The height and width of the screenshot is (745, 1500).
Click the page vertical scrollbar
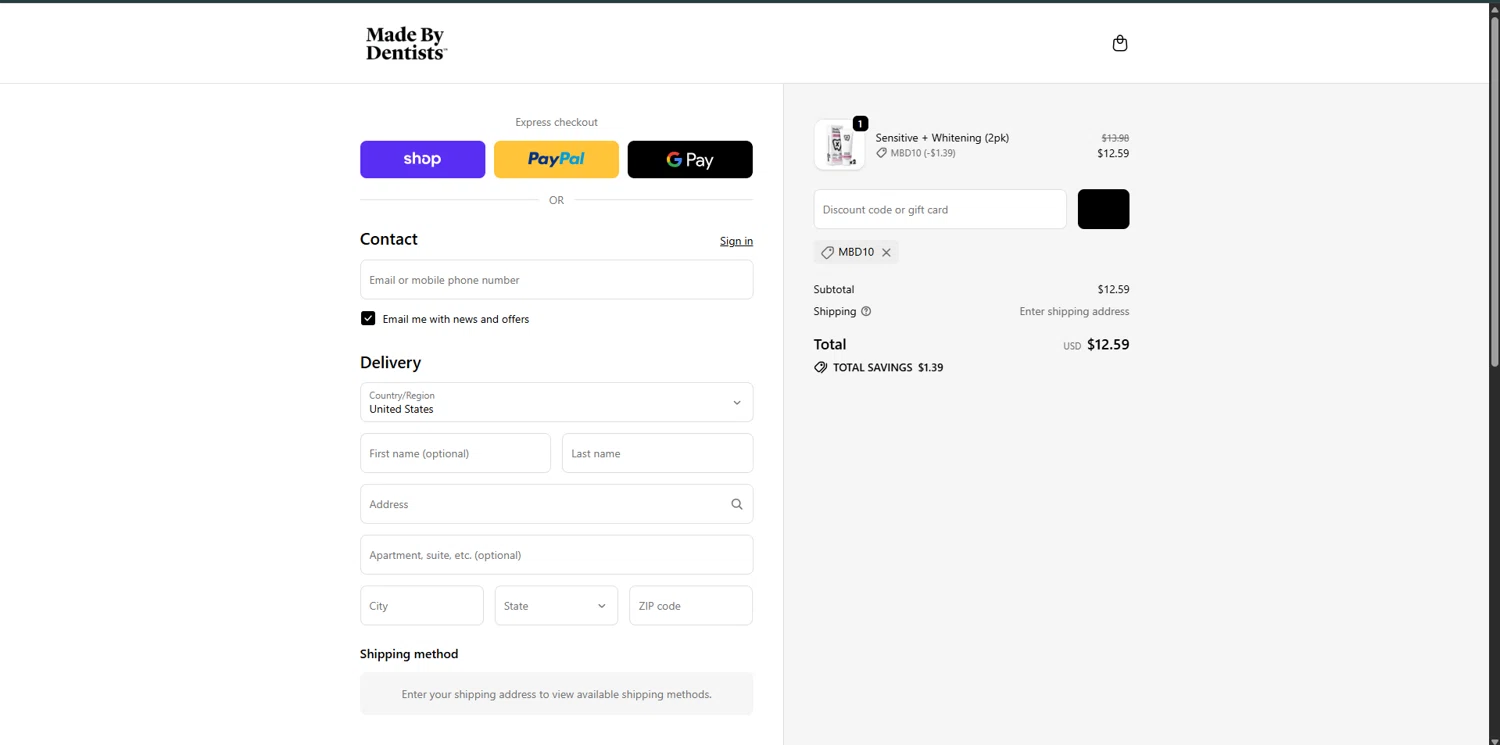pos(1494,190)
